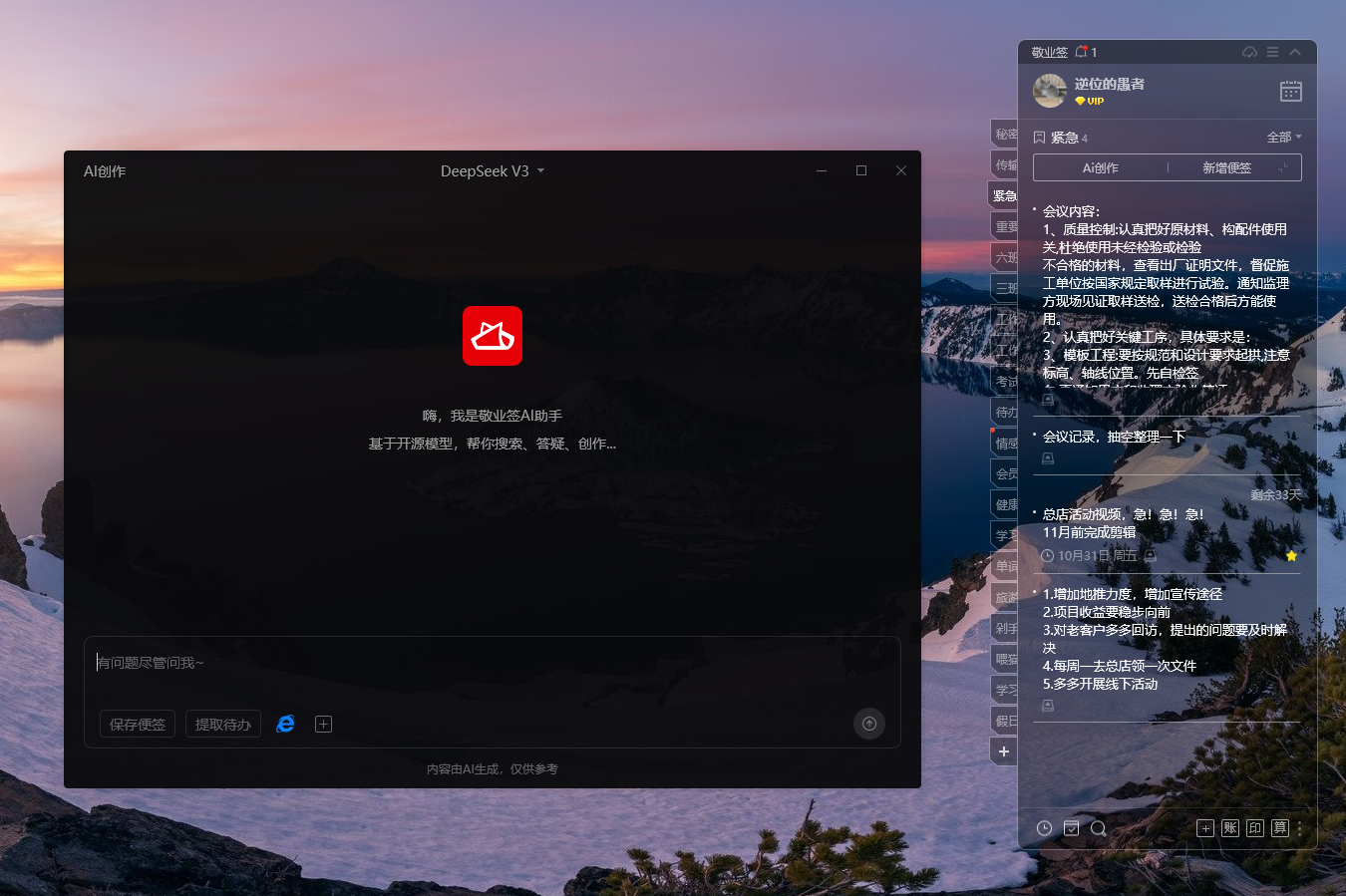The width and height of the screenshot is (1346, 896).
Task: Open the checked calendar to-do icon in bottom bar
Action: pyautogui.click(x=1071, y=828)
